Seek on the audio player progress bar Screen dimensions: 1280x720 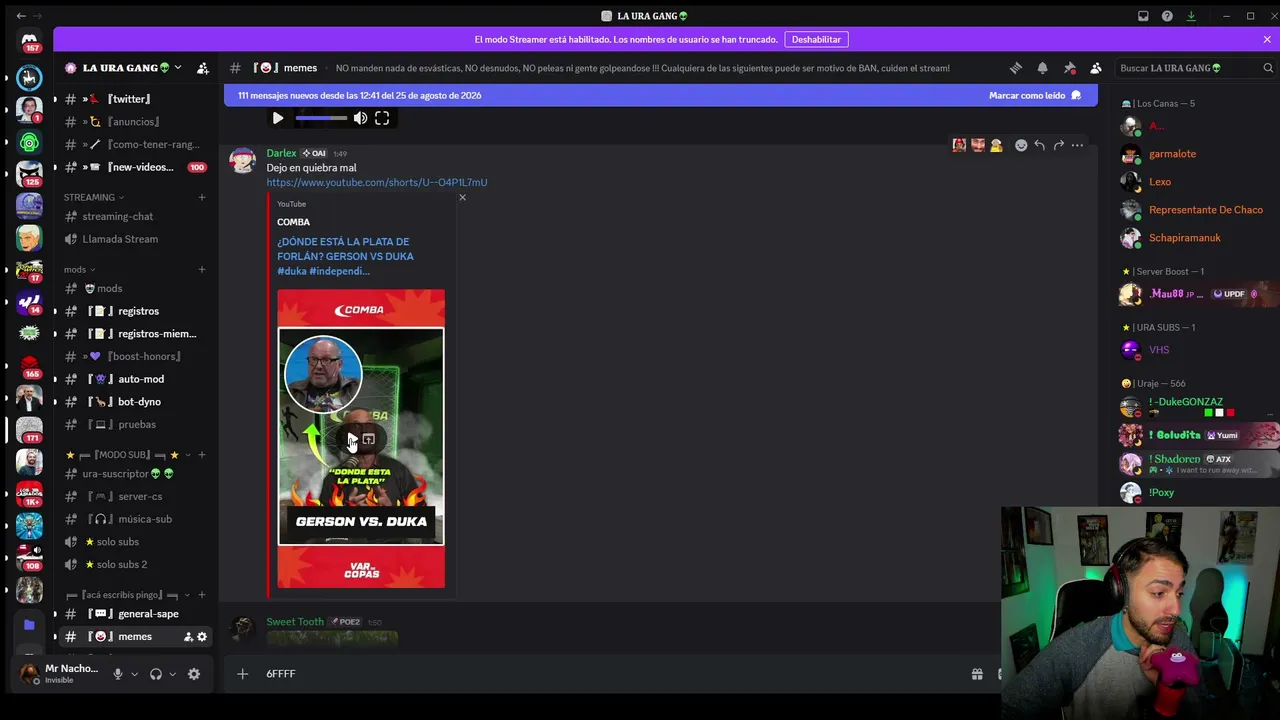tap(321, 118)
